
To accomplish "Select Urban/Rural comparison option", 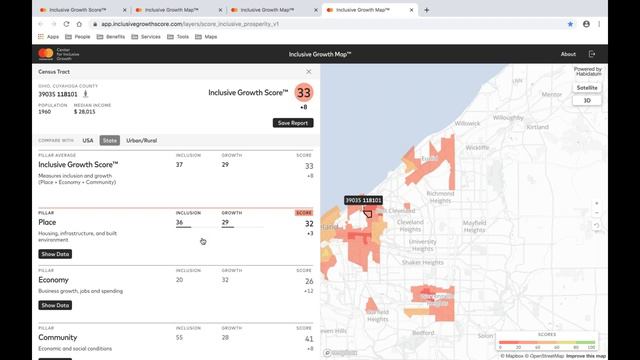I will click(x=141, y=140).
